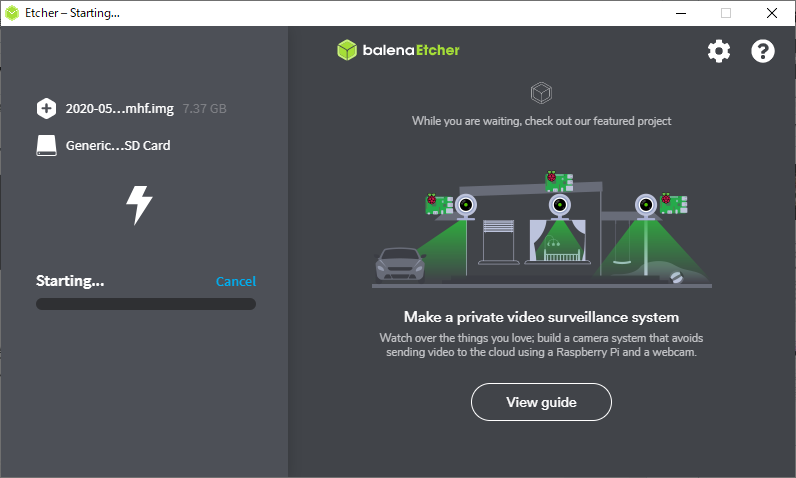This screenshot has width=796, height=478.
Task: Click the SD card drive icon
Action: point(46,146)
